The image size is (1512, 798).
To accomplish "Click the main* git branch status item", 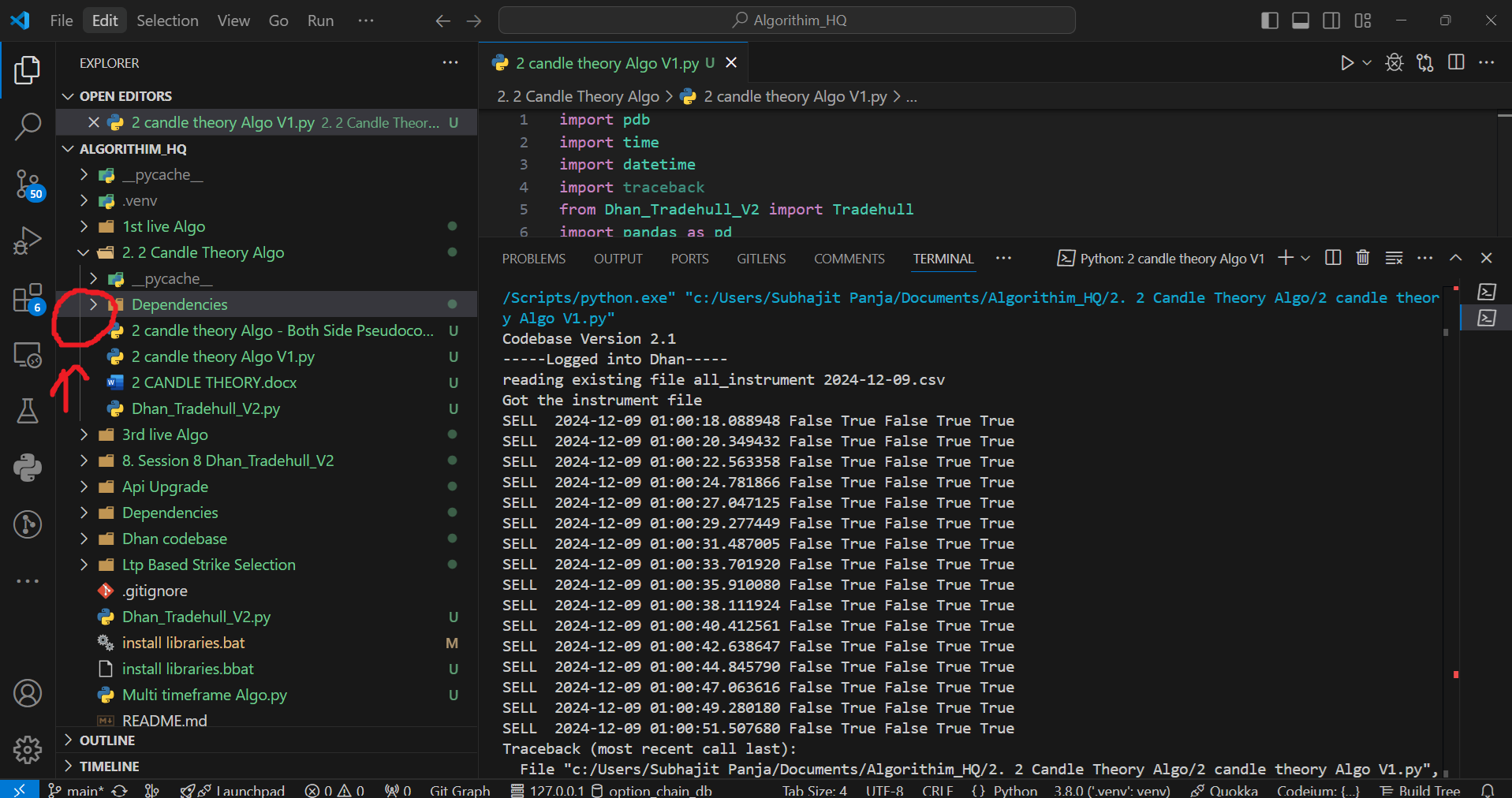I will pyautogui.click(x=77, y=790).
